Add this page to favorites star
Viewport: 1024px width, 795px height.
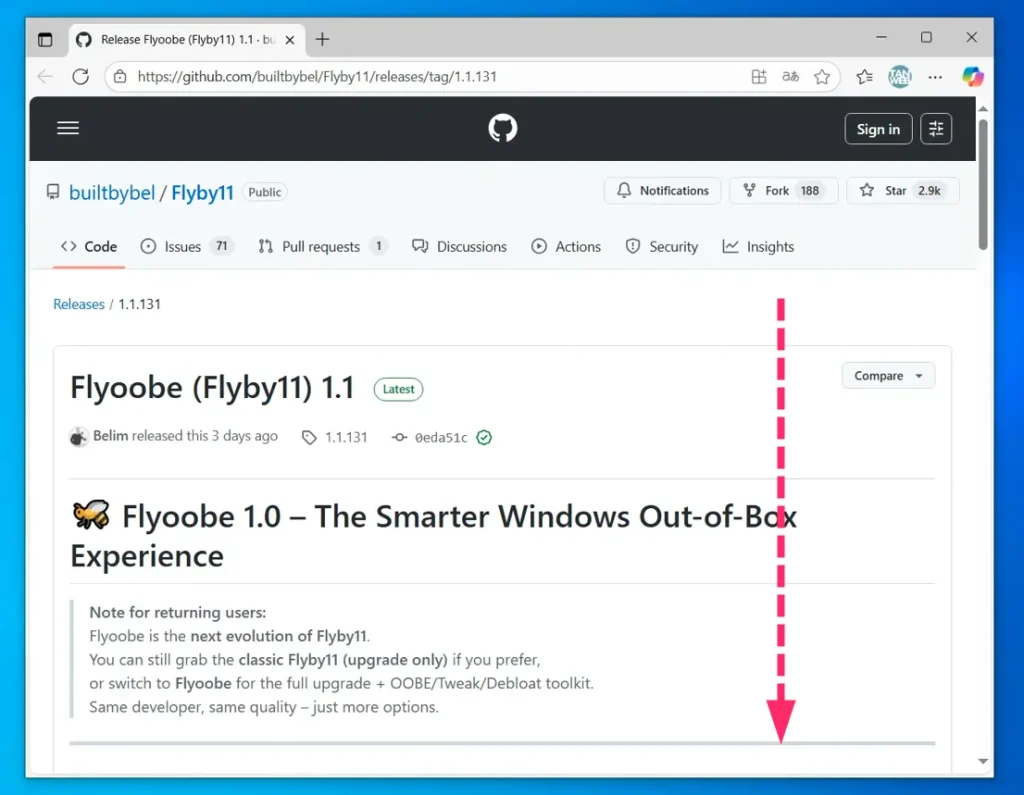point(822,76)
